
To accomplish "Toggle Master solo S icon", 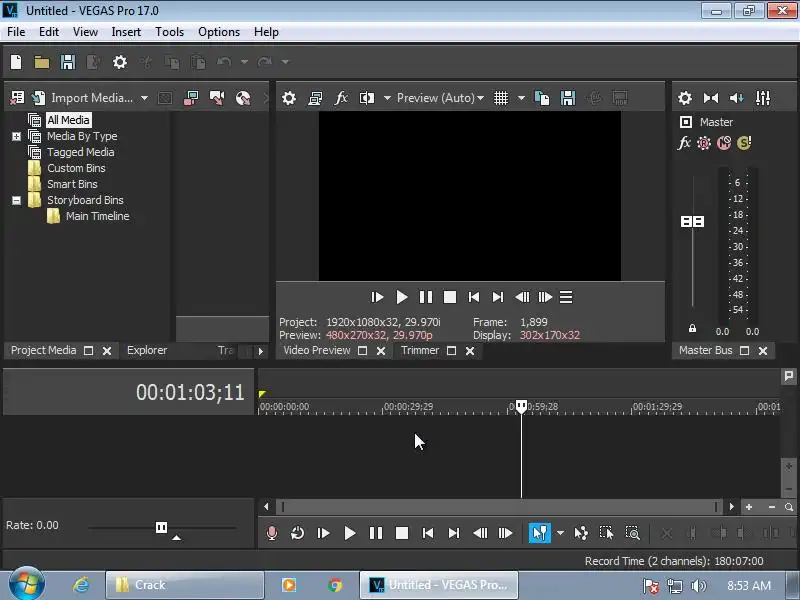I will coord(744,143).
